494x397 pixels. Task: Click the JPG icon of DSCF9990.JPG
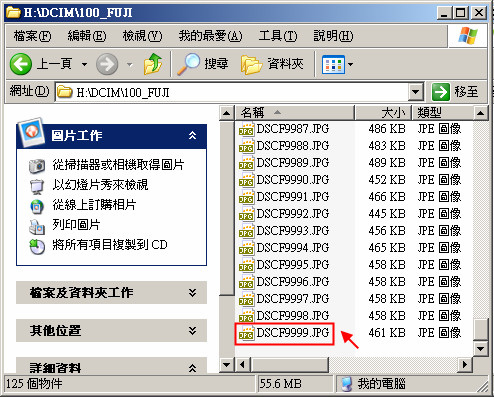(246, 180)
